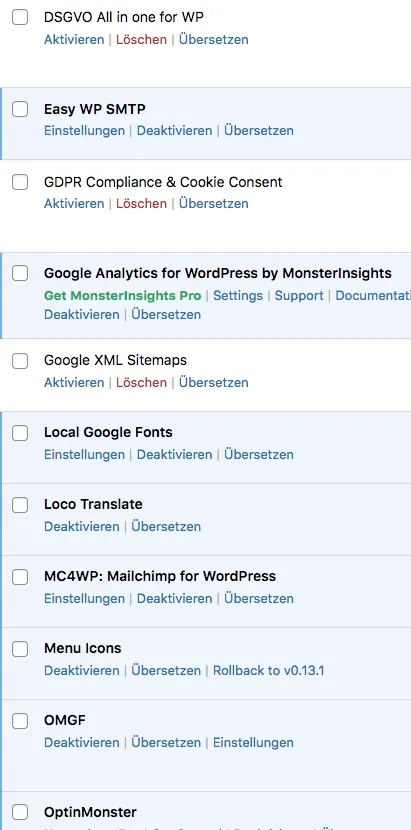The height and width of the screenshot is (830, 411).
Task: Open Einstellungen for Easy WP SMTP
Action: (84, 131)
